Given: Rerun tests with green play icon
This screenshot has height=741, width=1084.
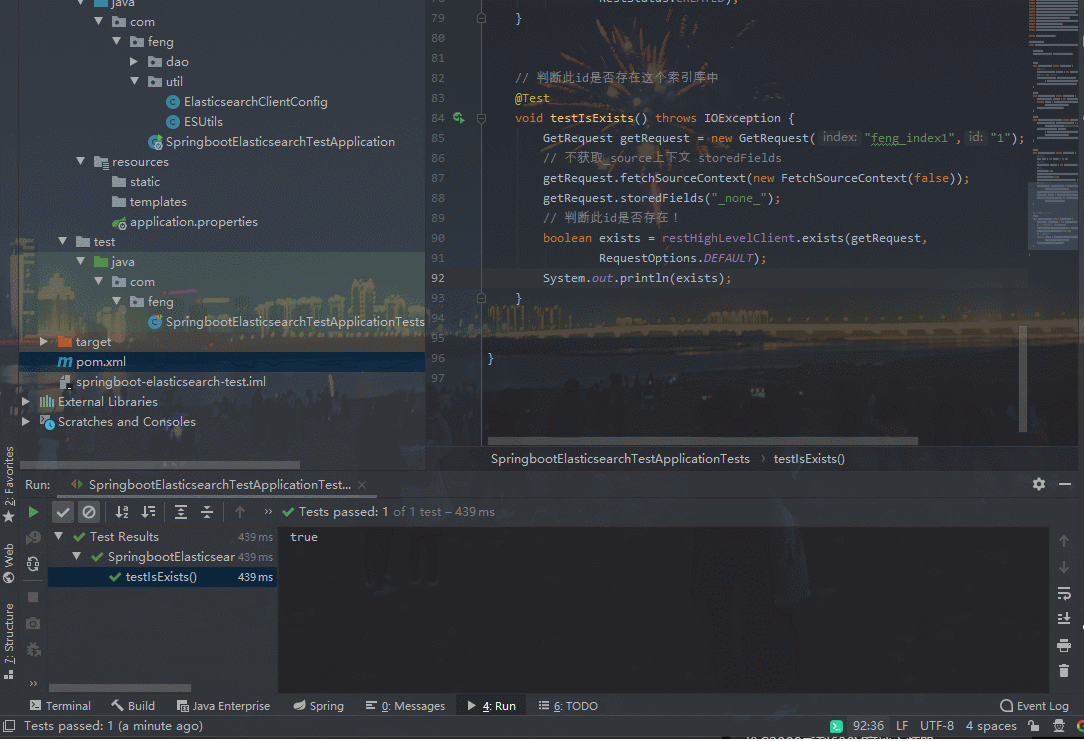Looking at the screenshot, I should point(33,512).
